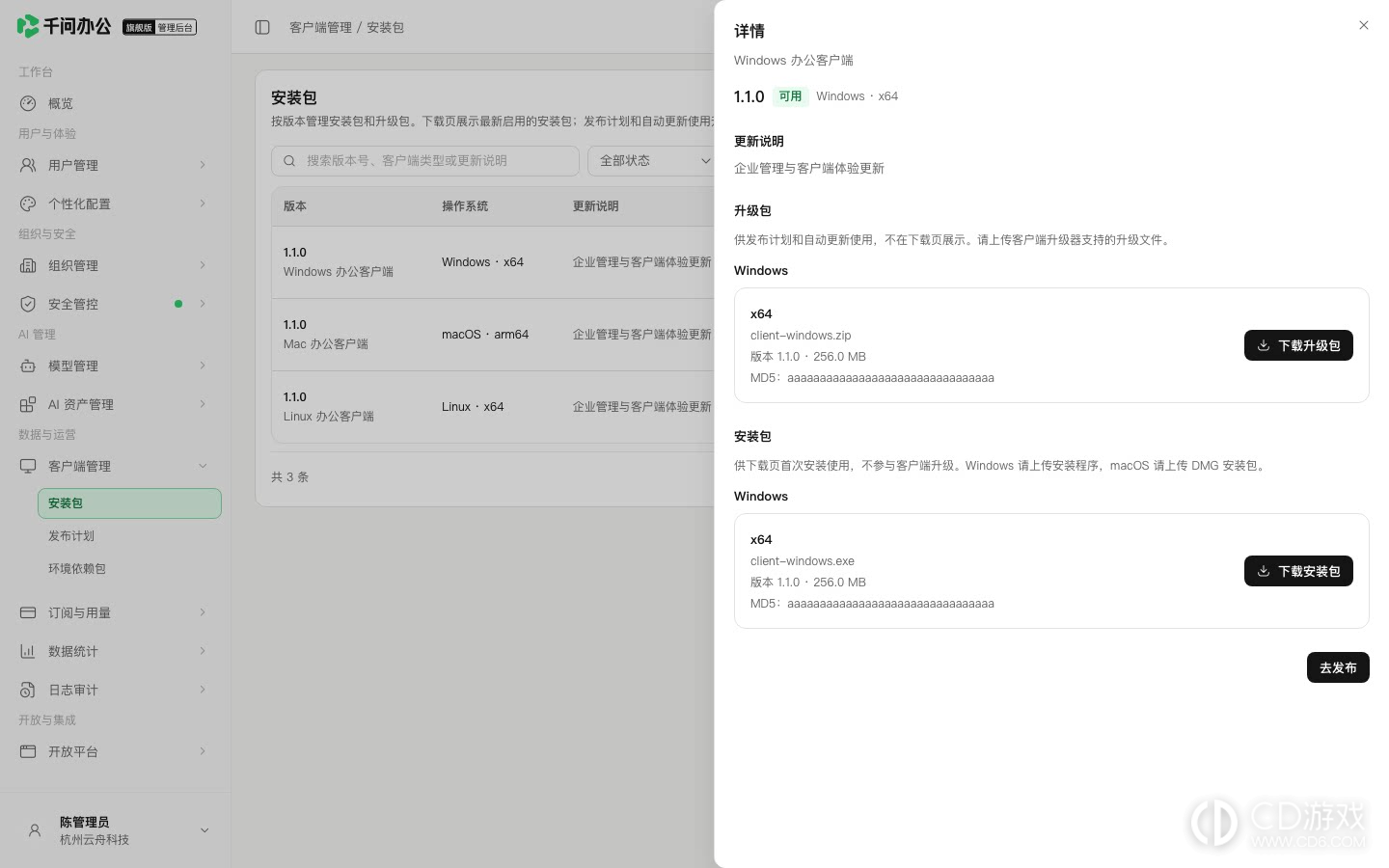Click the 模型管理 robot icon
The image size is (1389, 868).
point(28,366)
